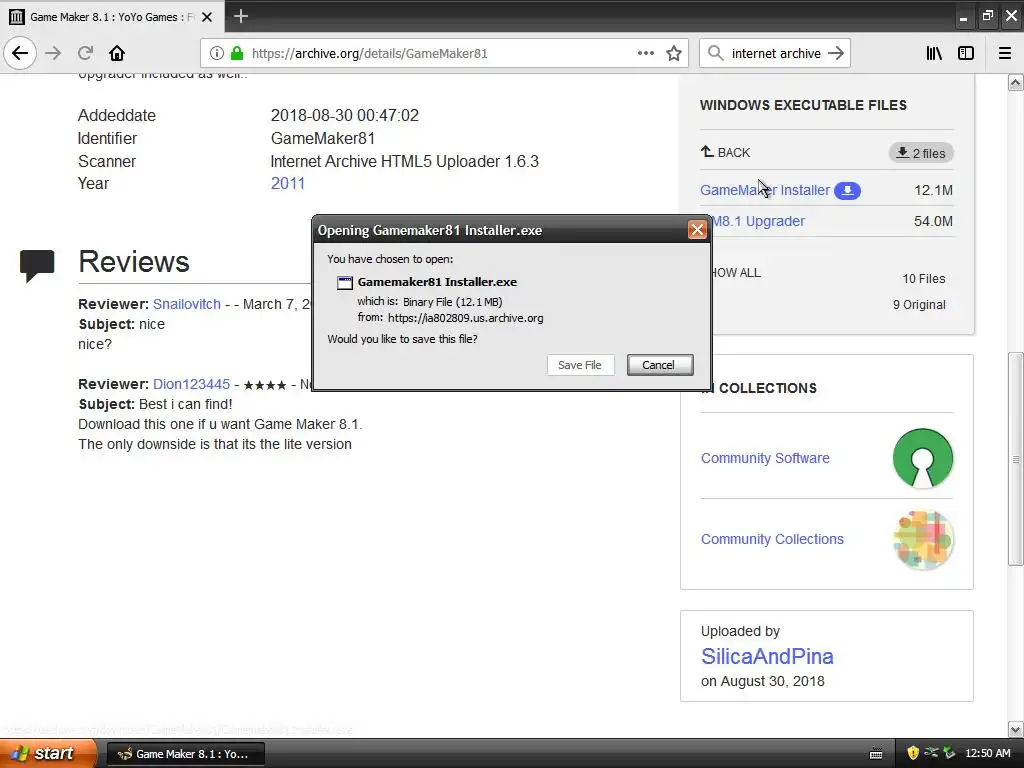Select the Game Maker 8.1 browser tab

click(x=112, y=17)
